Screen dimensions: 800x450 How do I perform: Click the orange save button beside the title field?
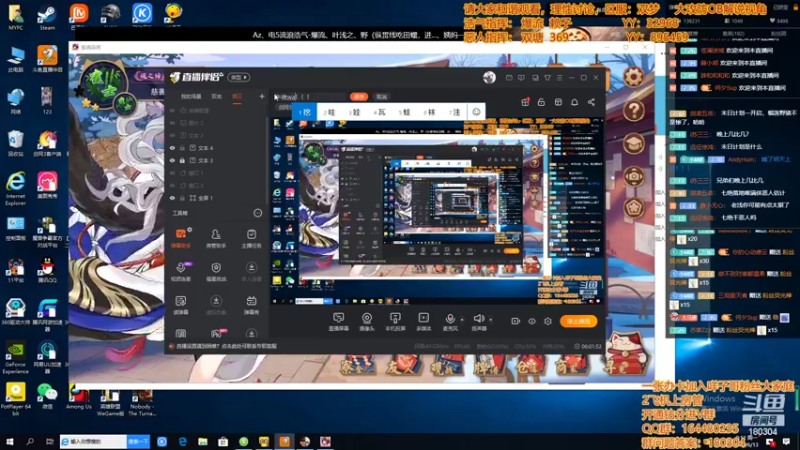359,96
